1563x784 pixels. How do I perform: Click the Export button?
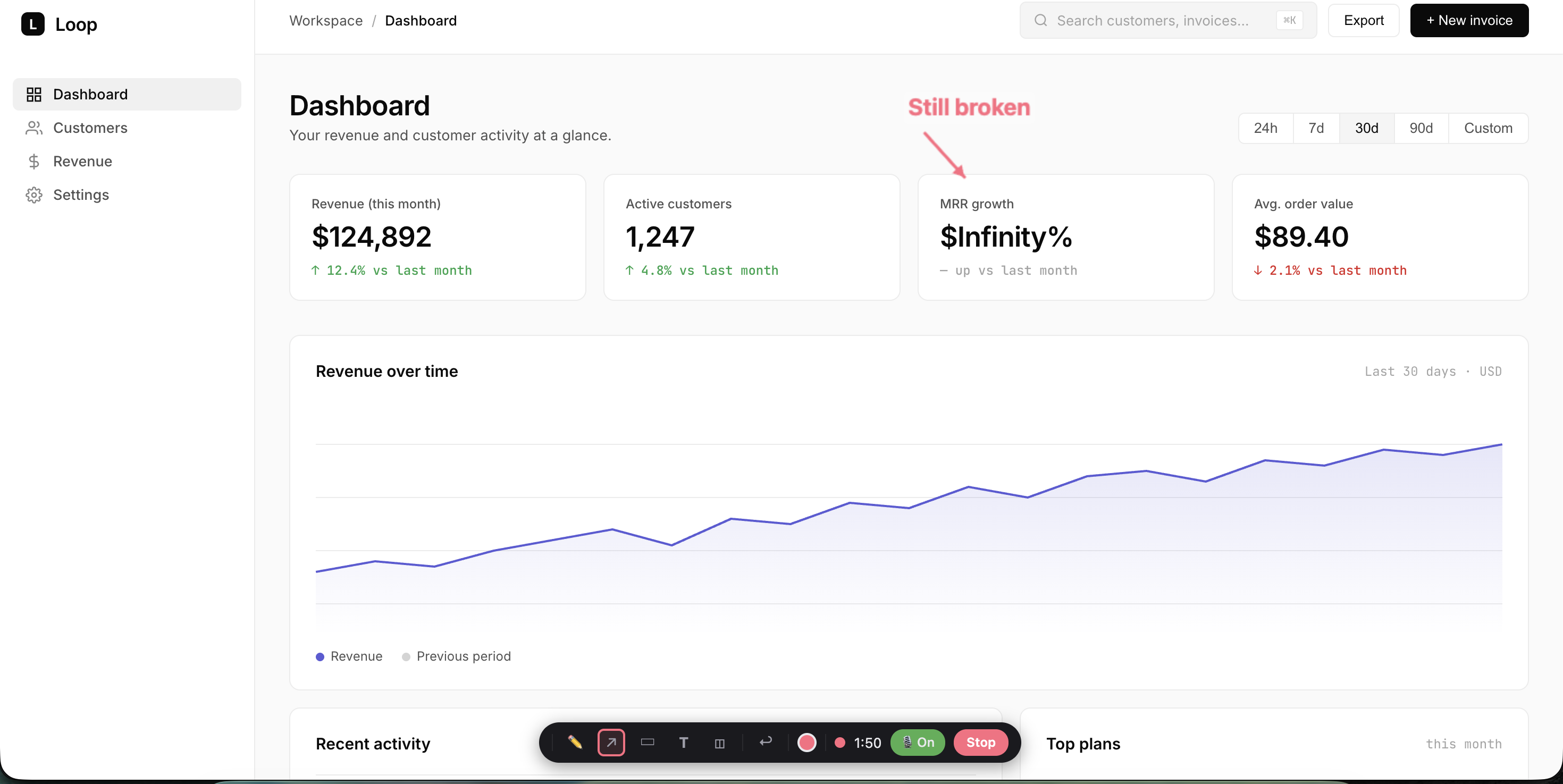(1364, 21)
